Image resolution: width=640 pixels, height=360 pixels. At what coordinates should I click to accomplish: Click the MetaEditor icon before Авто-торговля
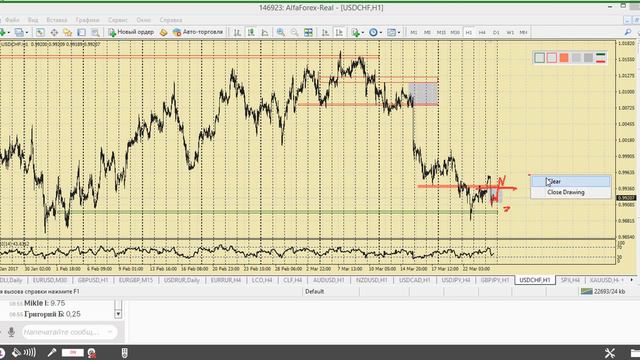(163, 32)
